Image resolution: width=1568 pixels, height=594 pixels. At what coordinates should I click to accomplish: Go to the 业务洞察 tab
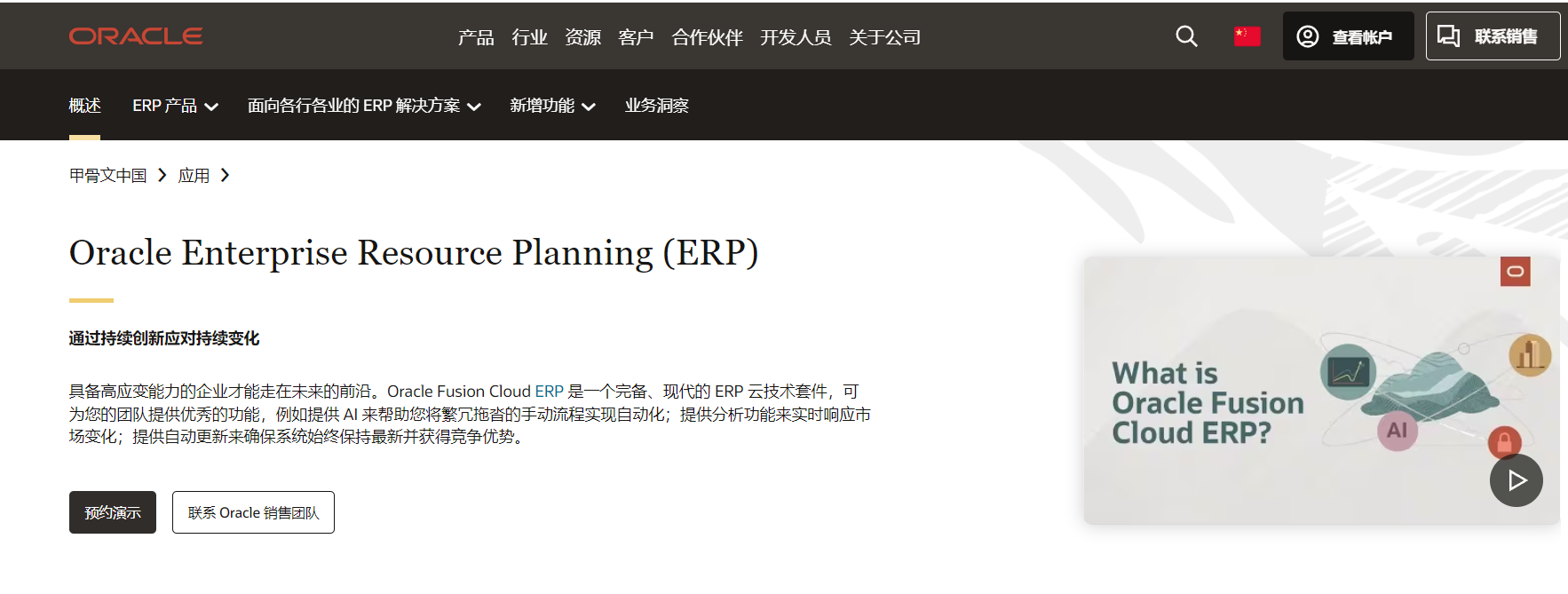click(x=657, y=106)
